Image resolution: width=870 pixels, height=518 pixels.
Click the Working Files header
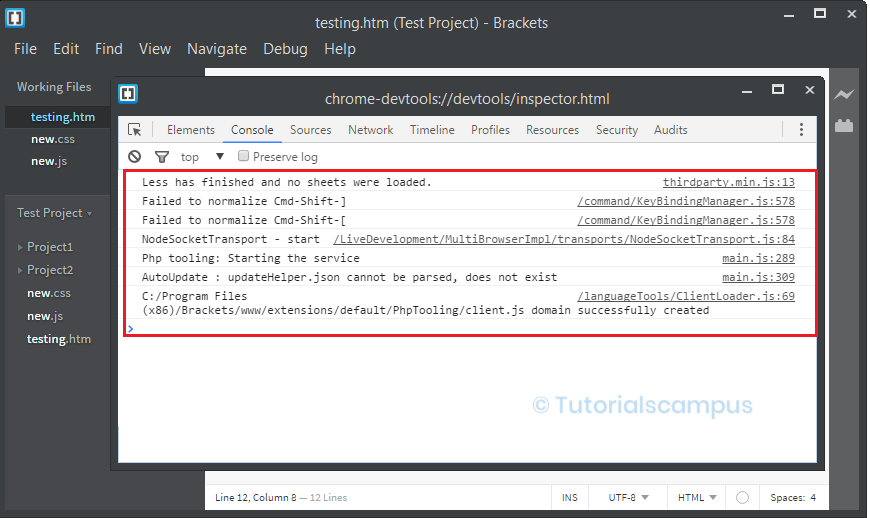click(x=54, y=87)
